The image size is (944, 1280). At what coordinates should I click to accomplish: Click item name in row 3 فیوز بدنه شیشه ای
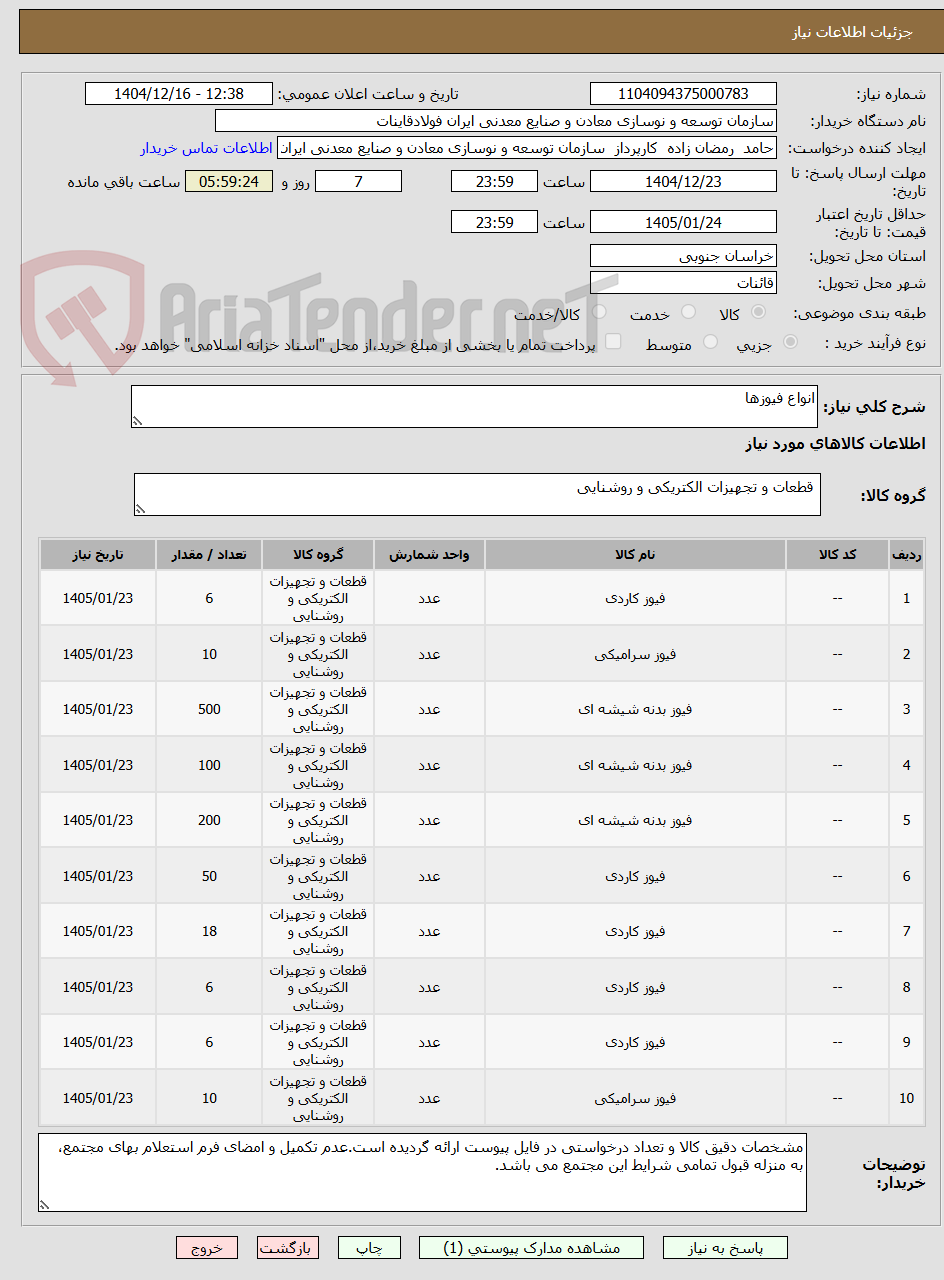click(635, 709)
